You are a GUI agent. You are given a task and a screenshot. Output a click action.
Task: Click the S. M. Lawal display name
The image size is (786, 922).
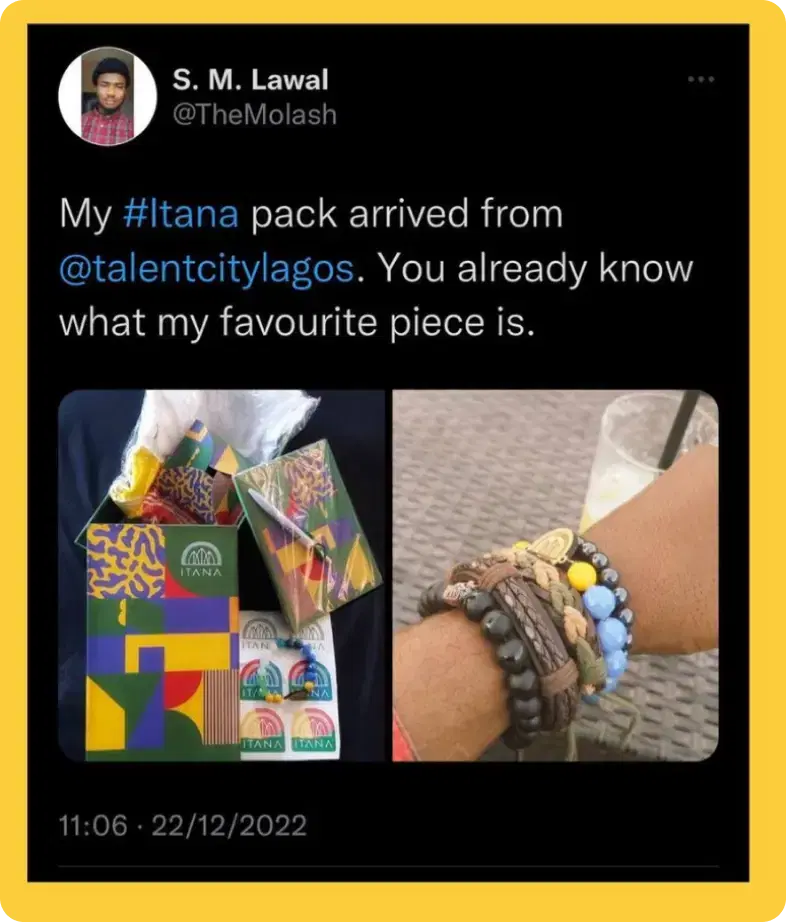(250, 79)
